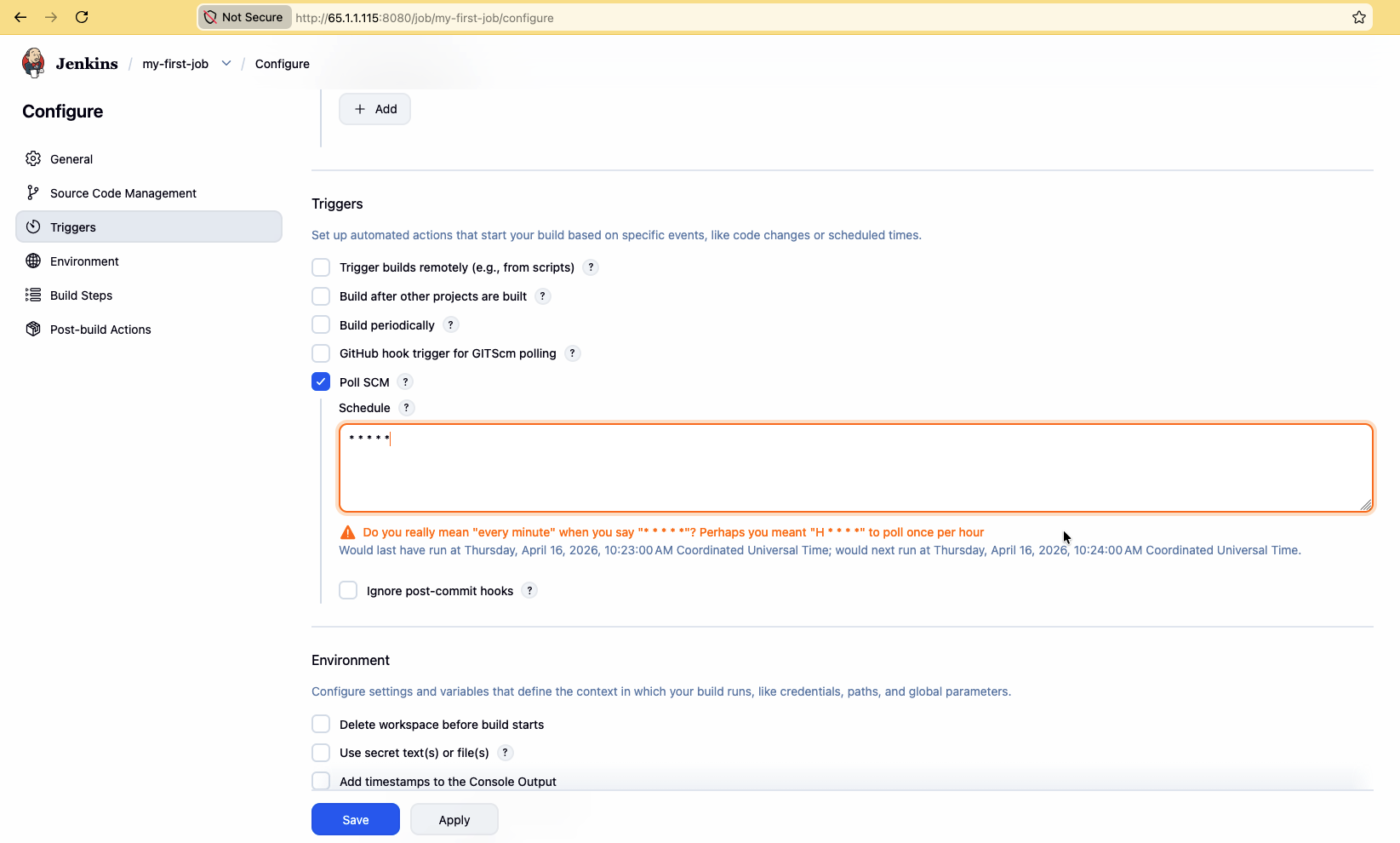Enable Build after other projects are built
The image size is (1400, 843).
[321, 296]
